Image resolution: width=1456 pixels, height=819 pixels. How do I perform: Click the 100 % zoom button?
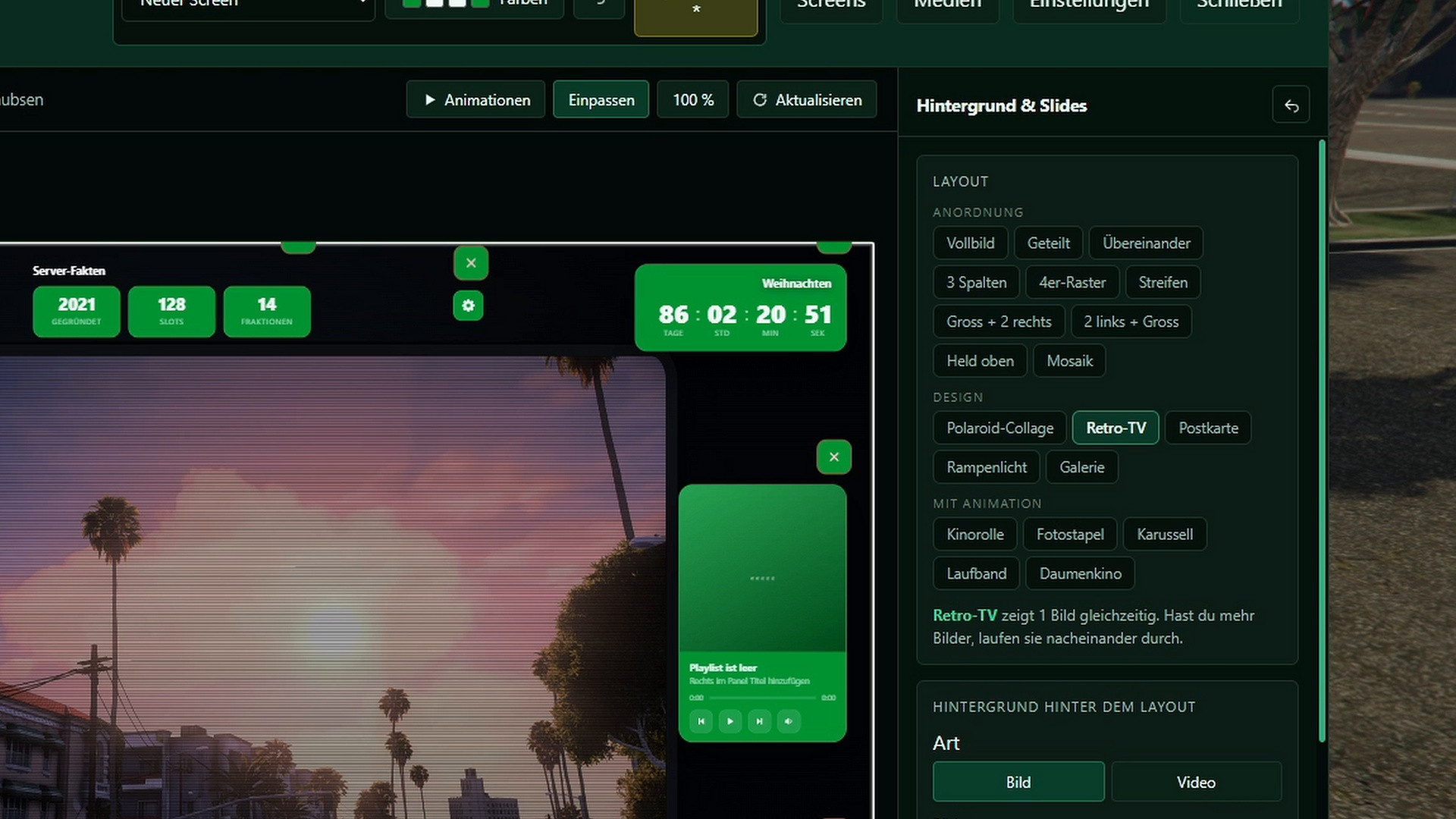click(x=693, y=99)
